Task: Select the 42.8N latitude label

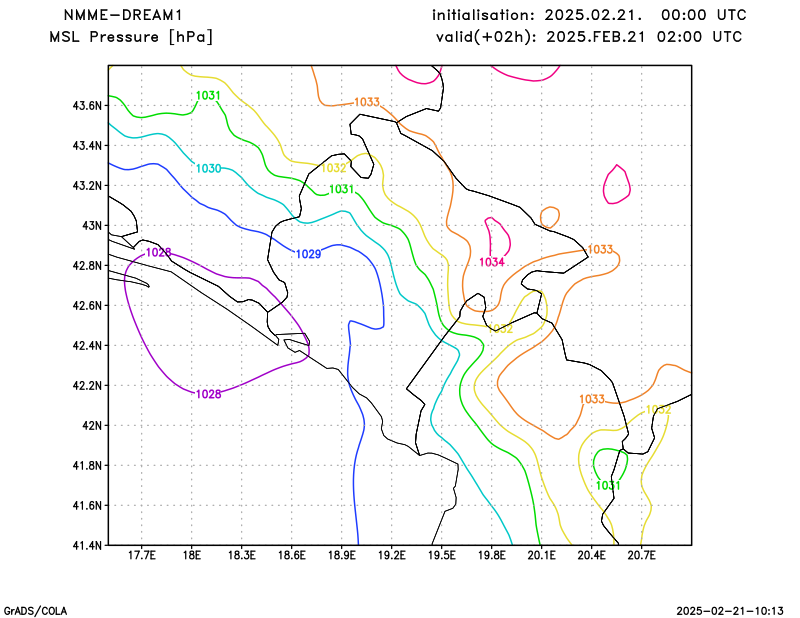Action: 88,265
